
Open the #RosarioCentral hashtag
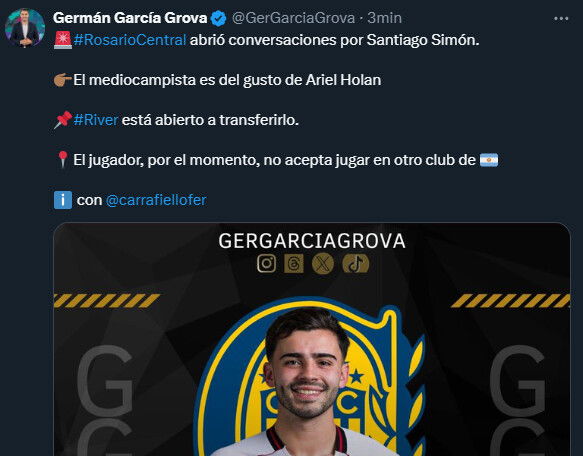point(130,40)
